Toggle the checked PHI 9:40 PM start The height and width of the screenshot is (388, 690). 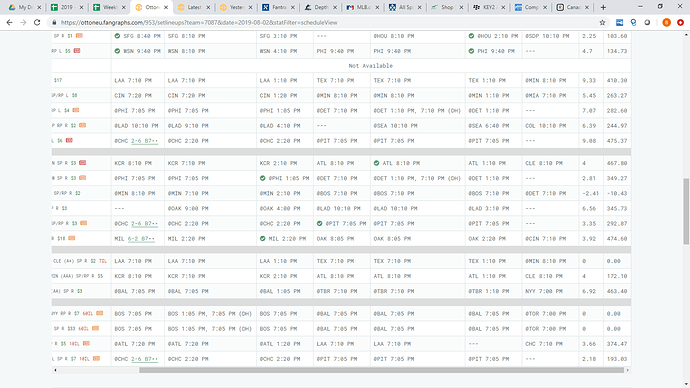471,51
